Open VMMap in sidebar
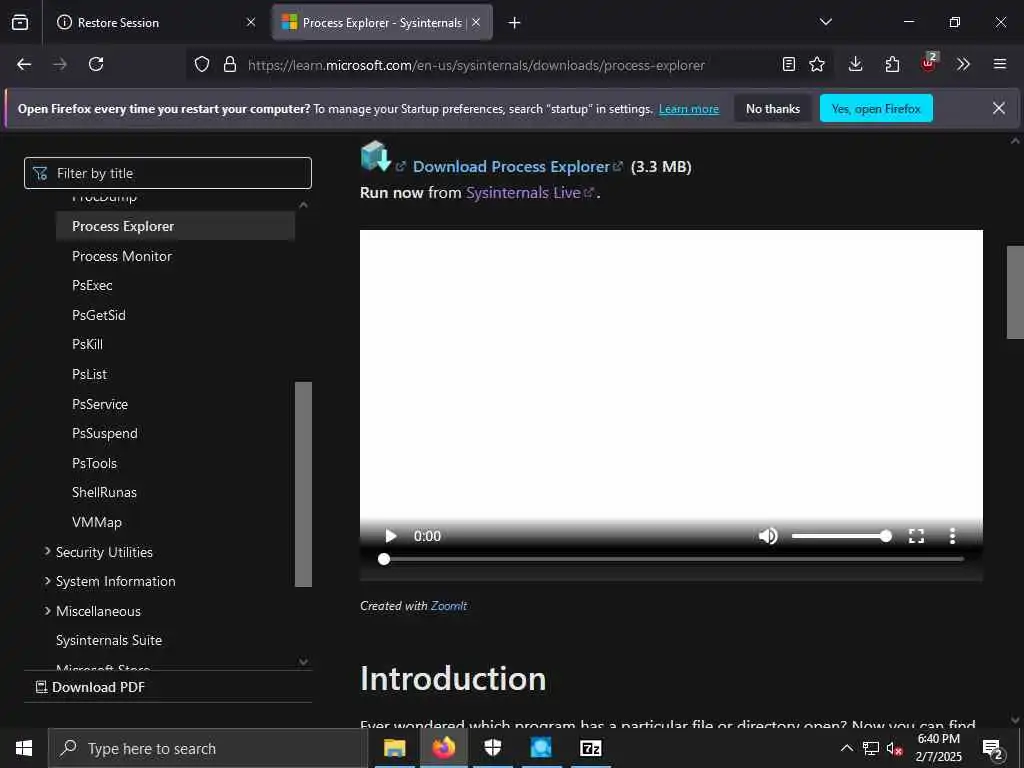This screenshot has width=1024, height=768. (x=97, y=522)
